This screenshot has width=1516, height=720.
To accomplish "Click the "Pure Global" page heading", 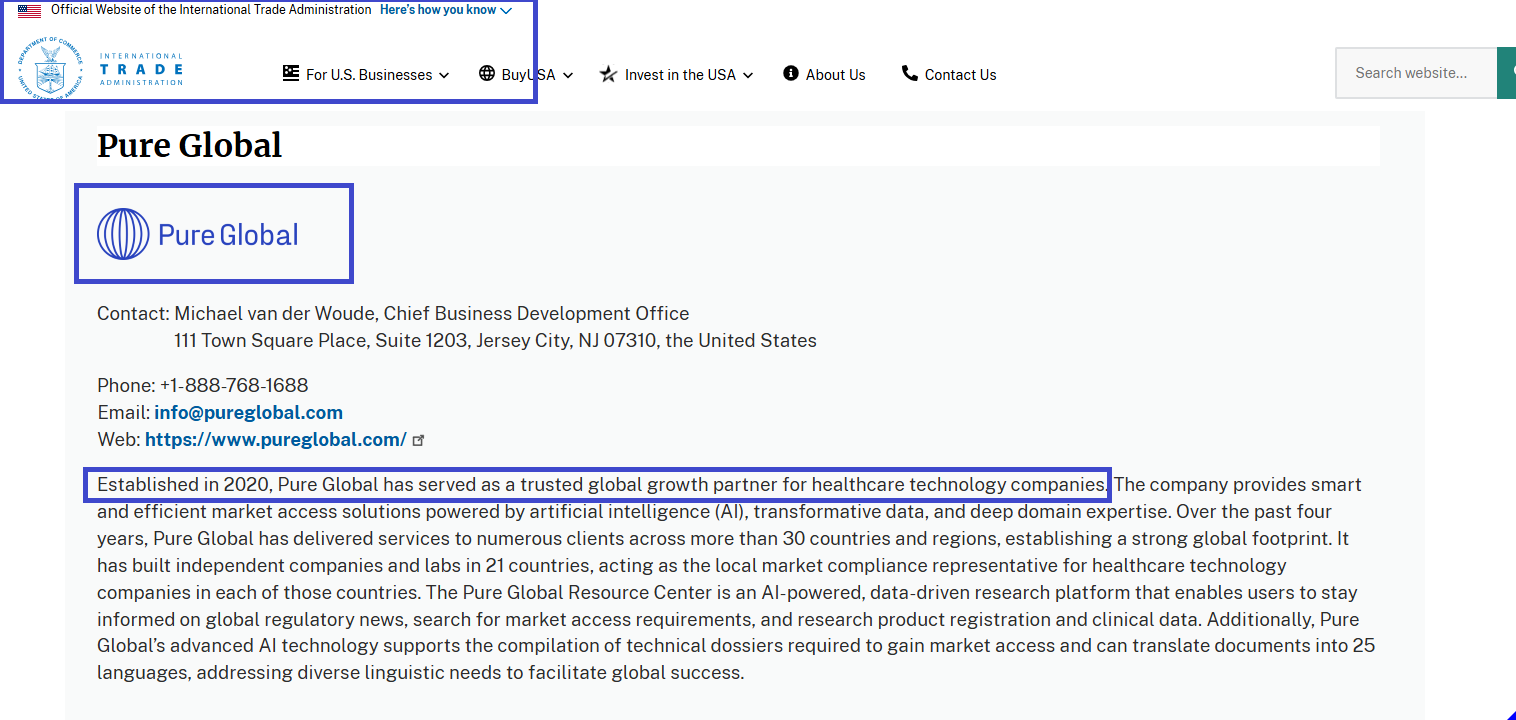I will [x=189, y=146].
